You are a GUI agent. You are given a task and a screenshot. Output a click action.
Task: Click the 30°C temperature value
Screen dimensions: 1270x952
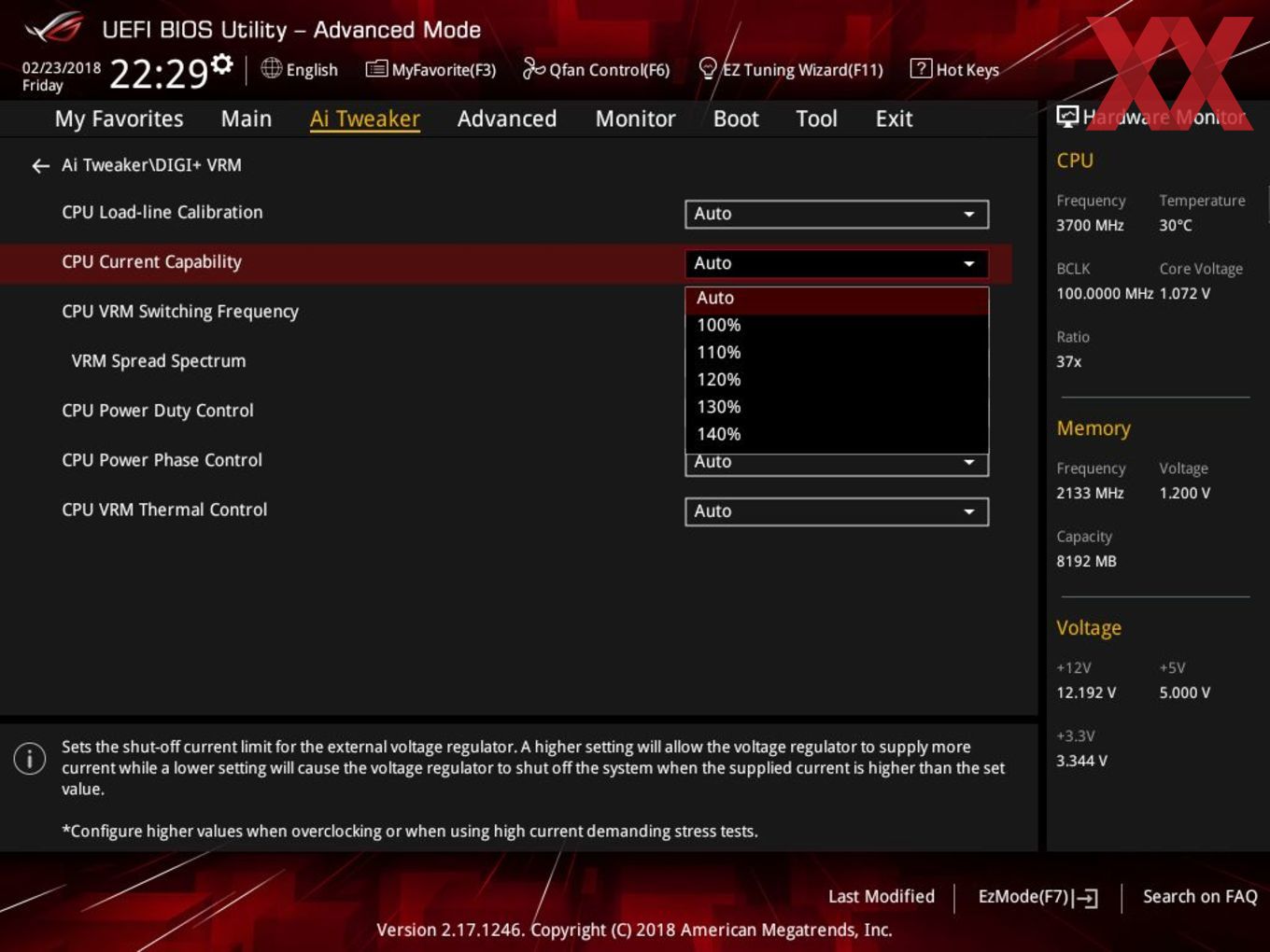click(x=1176, y=225)
